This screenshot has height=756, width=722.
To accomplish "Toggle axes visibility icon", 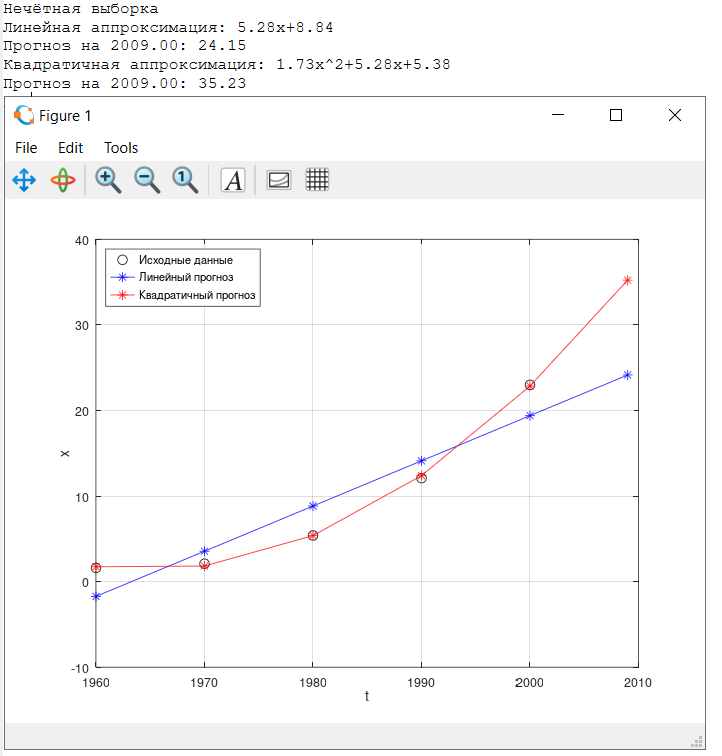I will click(279, 180).
